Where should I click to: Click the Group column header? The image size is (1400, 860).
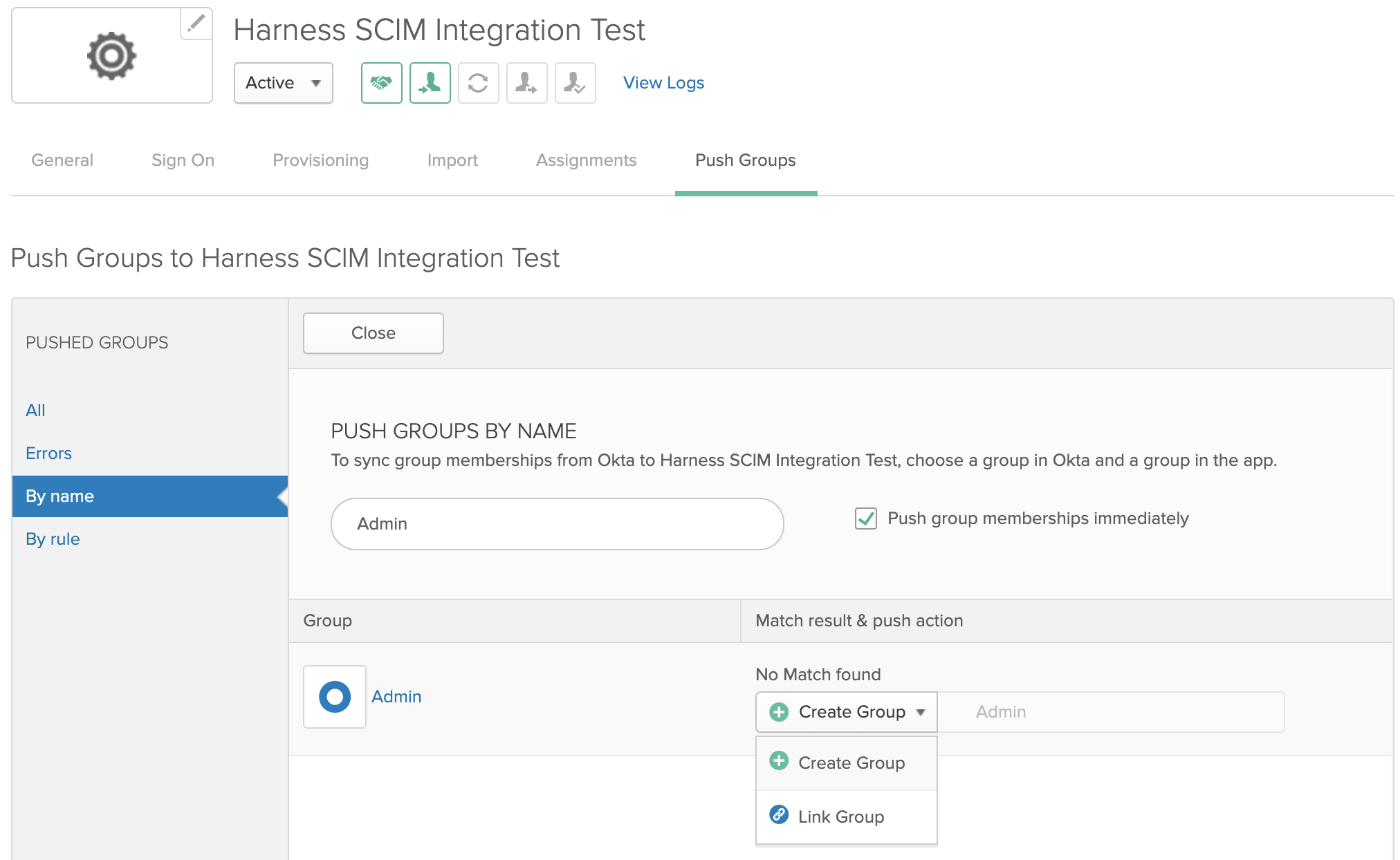328,621
